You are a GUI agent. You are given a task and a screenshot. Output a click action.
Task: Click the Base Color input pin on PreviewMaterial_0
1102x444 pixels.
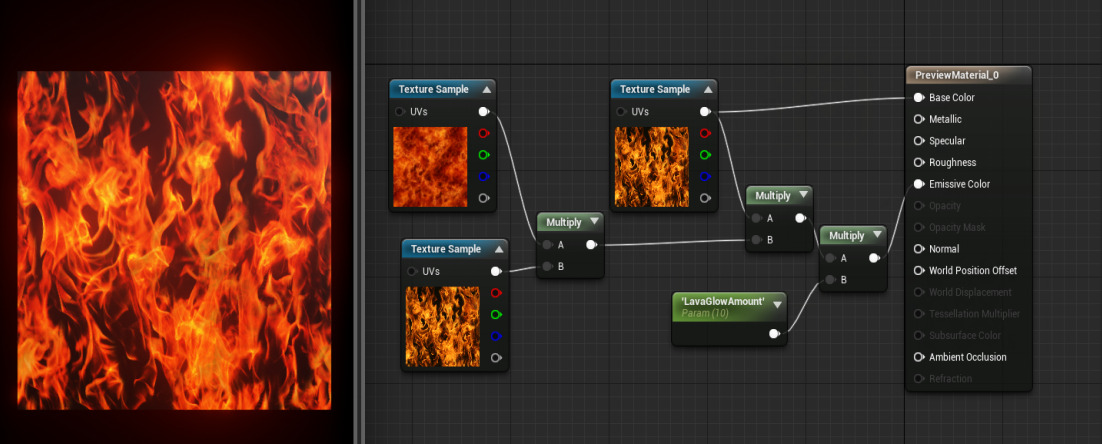tap(918, 98)
